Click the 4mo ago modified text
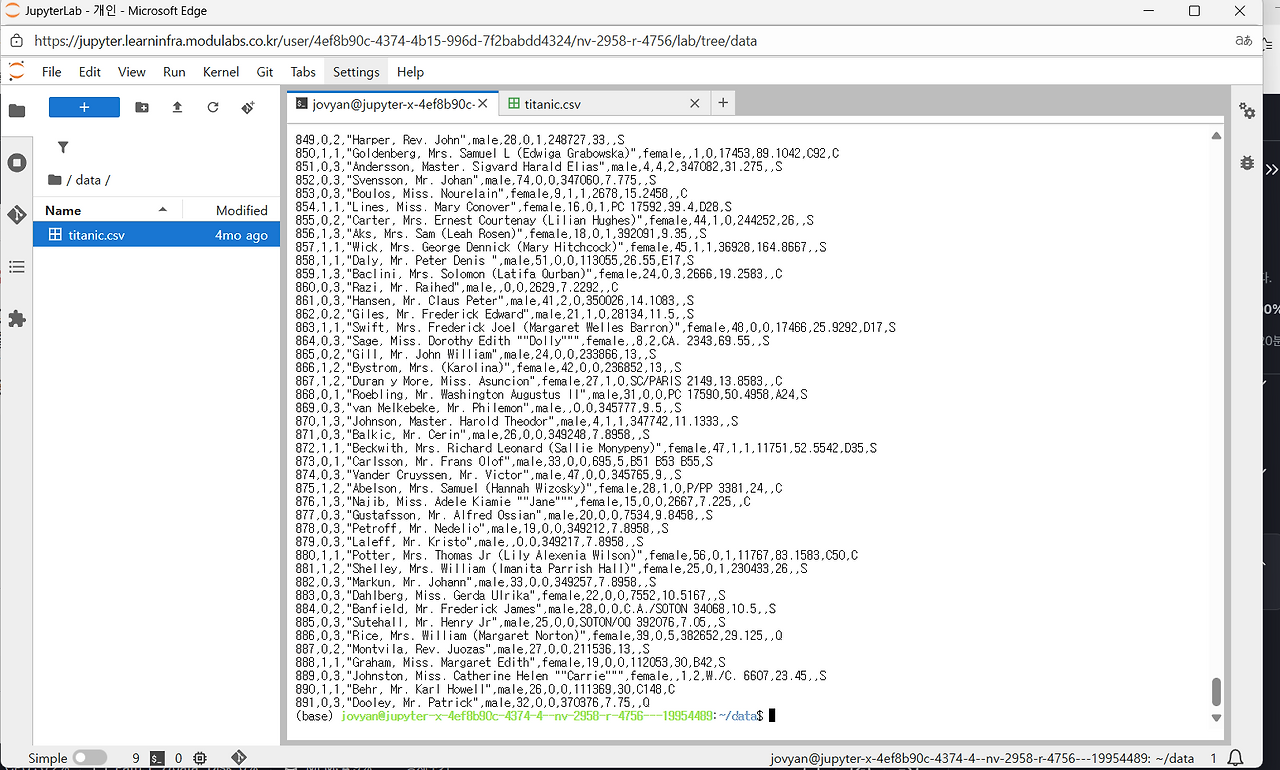This screenshot has width=1280, height=770. tap(241, 235)
